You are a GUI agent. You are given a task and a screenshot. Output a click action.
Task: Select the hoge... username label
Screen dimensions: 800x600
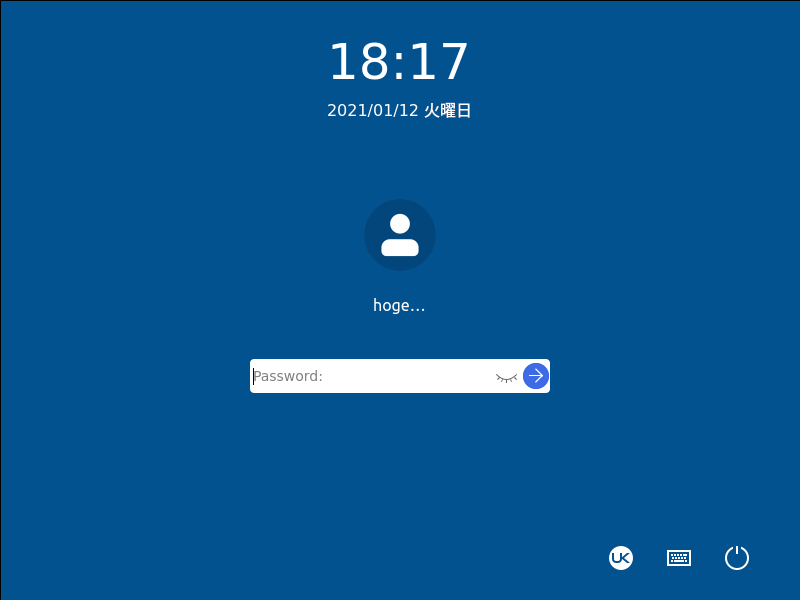click(399, 306)
